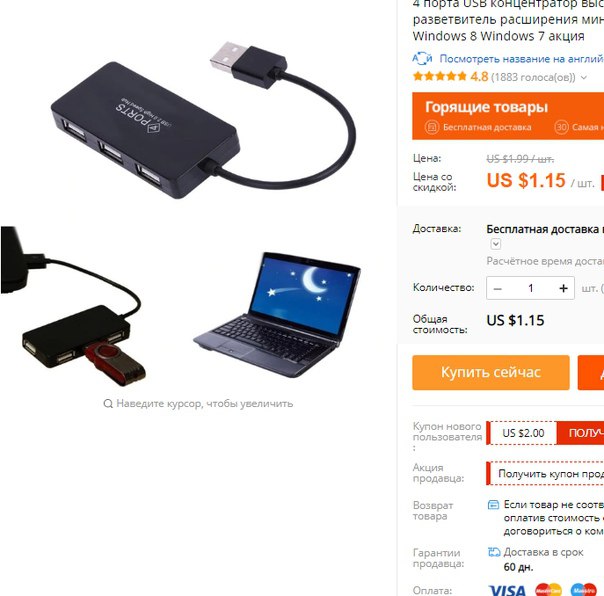Viewport: 604px width, 596px height.
Task: Decrease quantity with the minus button
Action: point(498,288)
